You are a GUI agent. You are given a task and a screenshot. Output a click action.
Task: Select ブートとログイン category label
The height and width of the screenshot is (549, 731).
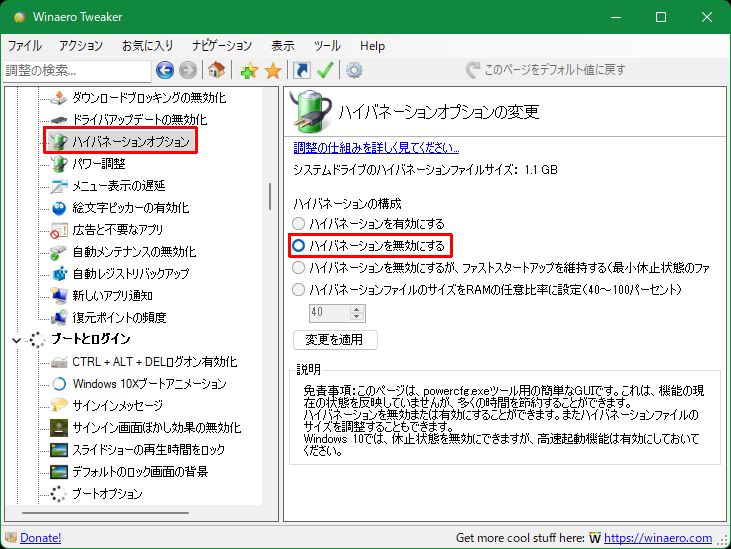(x=90, y=339)
